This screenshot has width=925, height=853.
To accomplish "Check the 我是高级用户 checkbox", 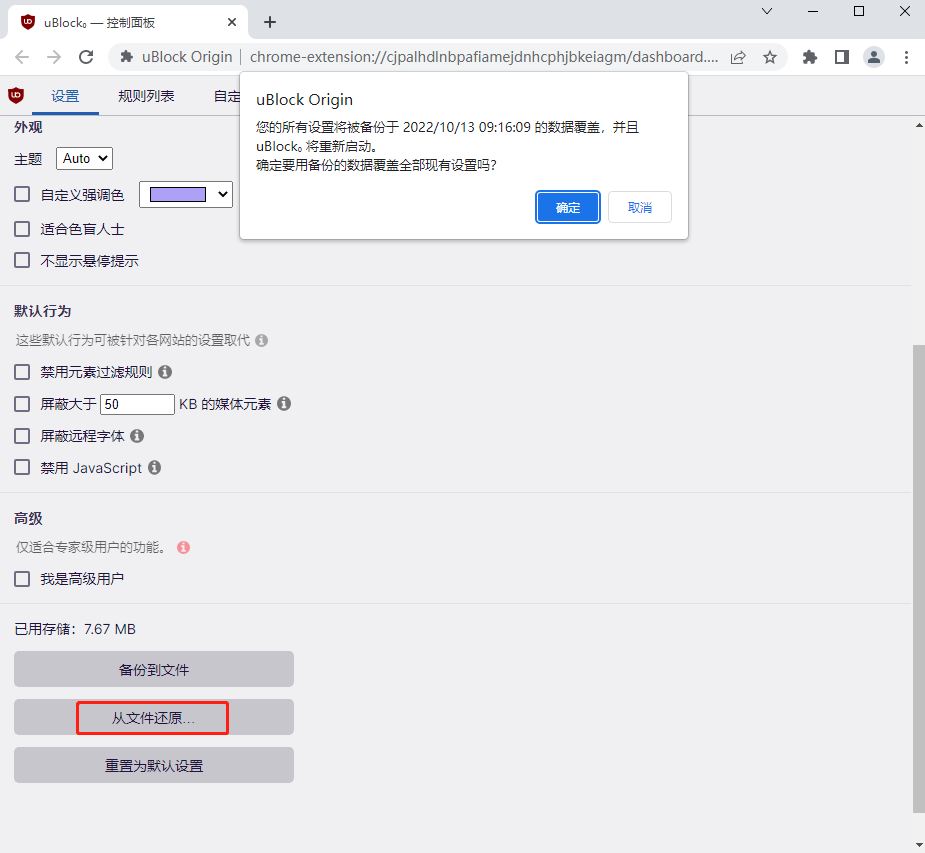I will [22, 579].
